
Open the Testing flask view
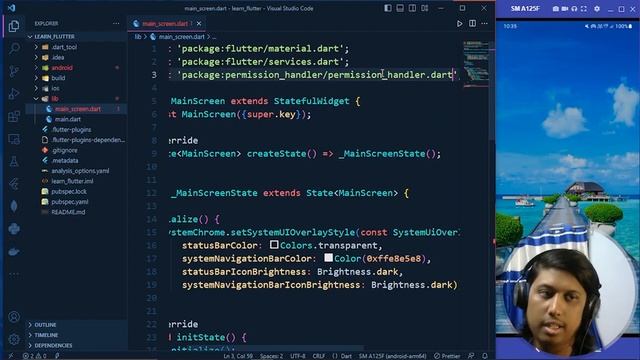(x=14, y=162)
